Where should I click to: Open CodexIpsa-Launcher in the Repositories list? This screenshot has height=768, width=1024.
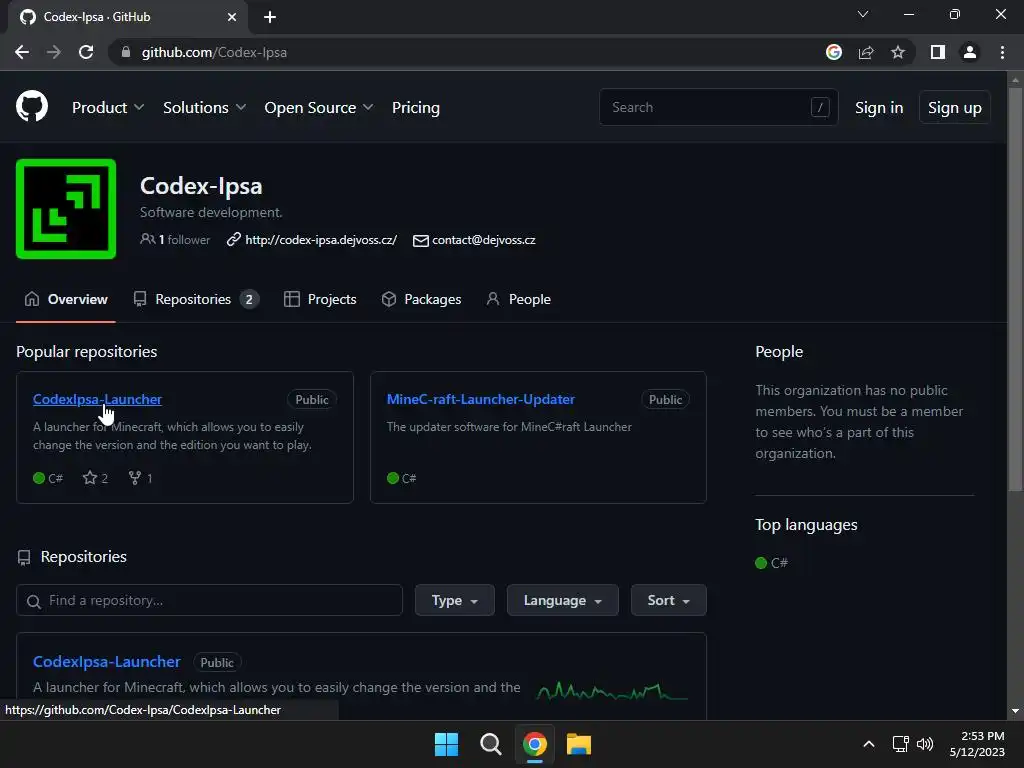coord(106,662)
